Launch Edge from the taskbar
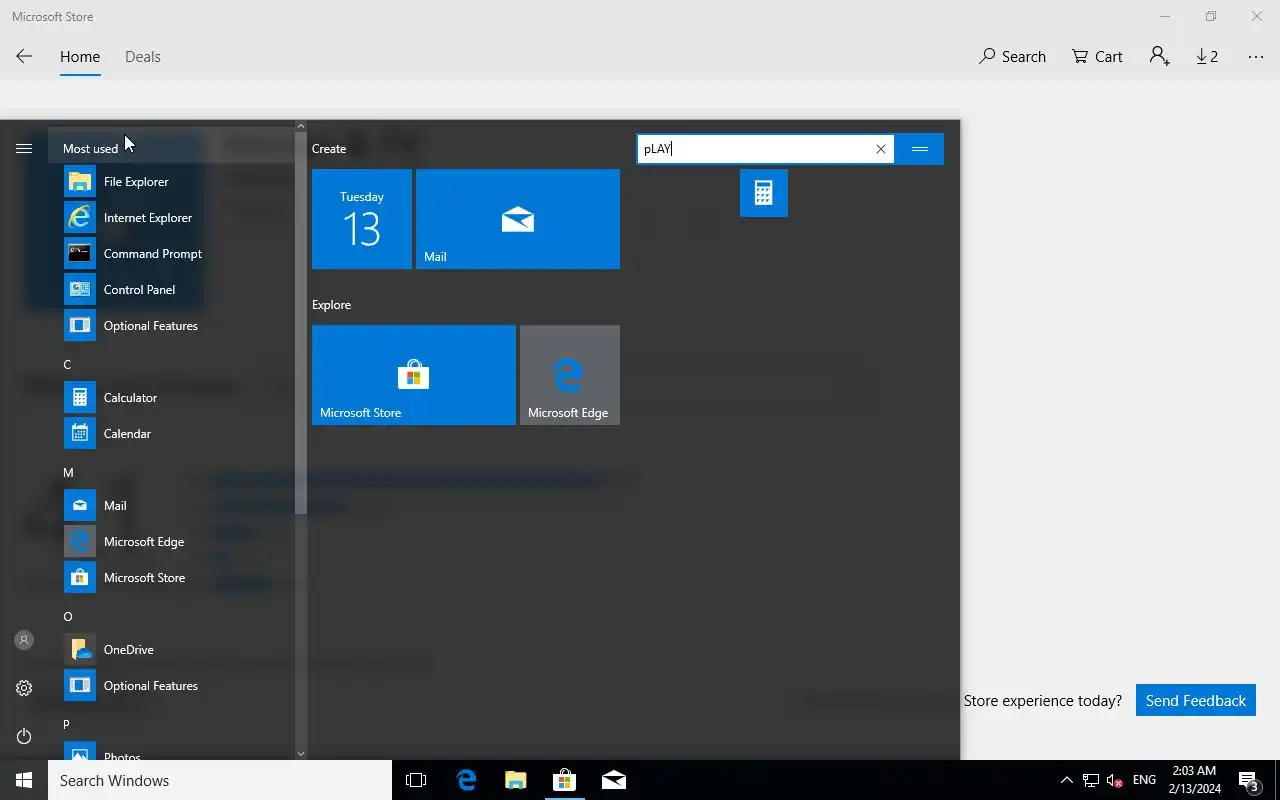Viewport: 1280px width, 800px height. point(466,780)
